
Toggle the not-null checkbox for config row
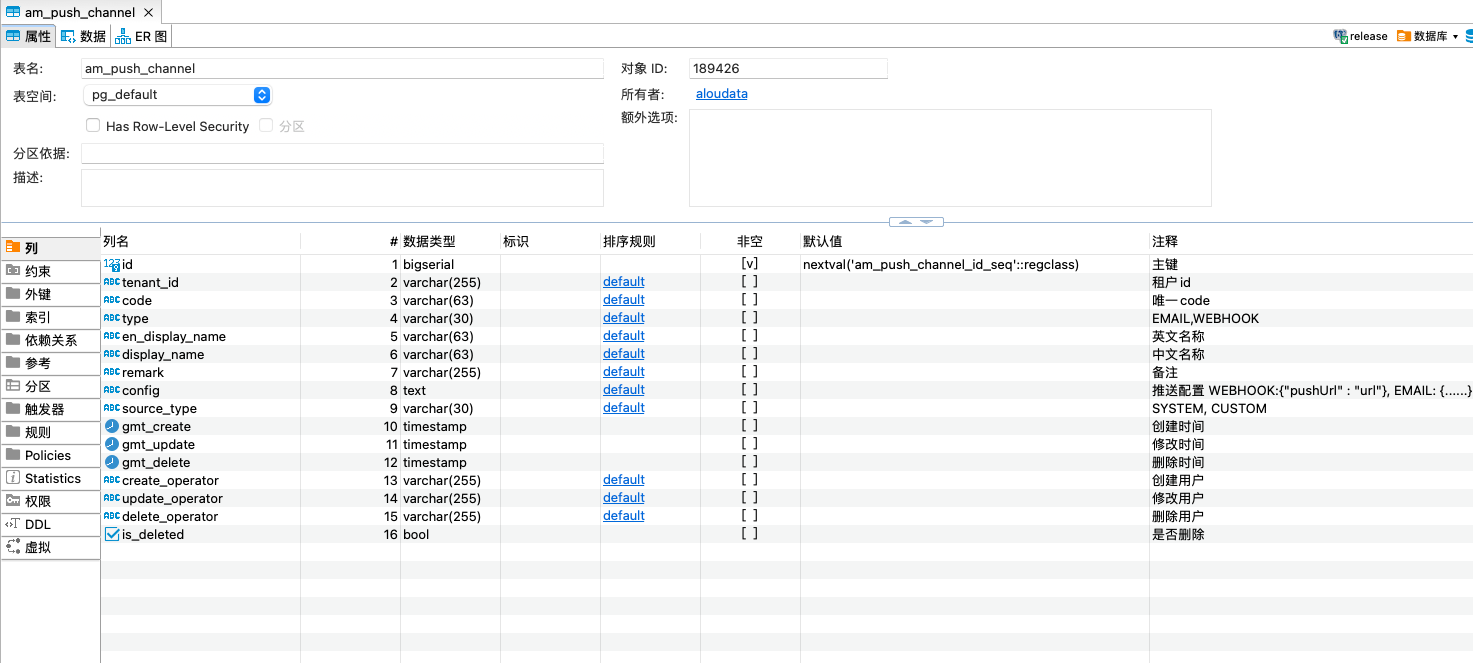[x=749, y=390]
